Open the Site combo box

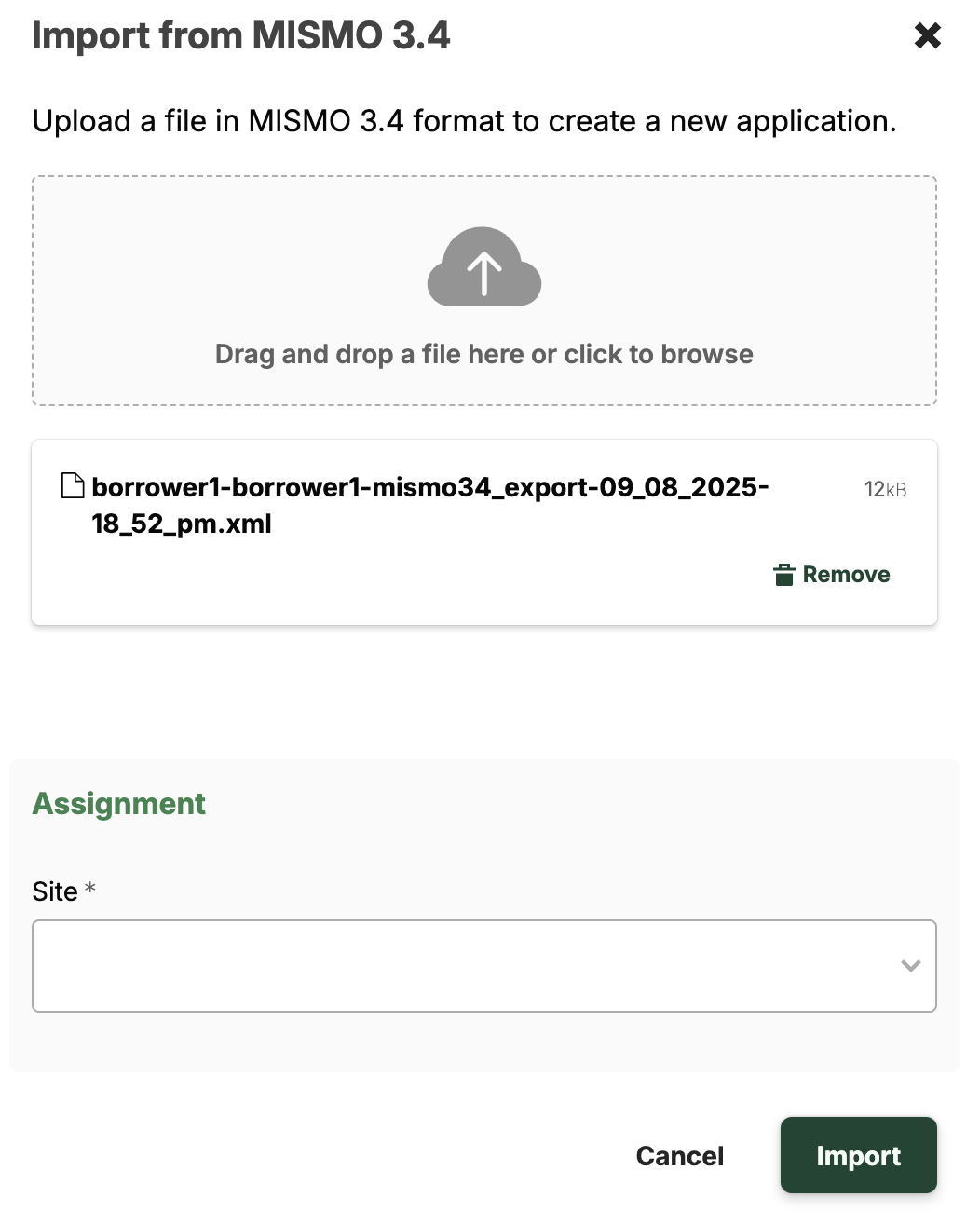click(x=466, y=966)
